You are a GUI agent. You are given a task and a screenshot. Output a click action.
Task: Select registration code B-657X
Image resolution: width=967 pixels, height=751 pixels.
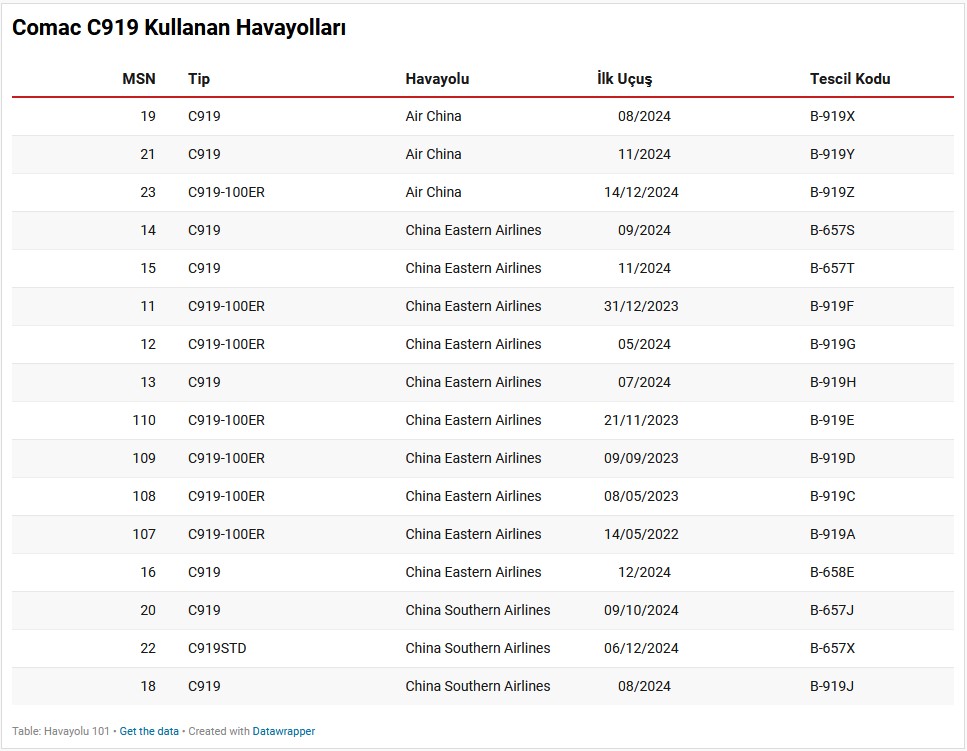[x=832, y=649]
